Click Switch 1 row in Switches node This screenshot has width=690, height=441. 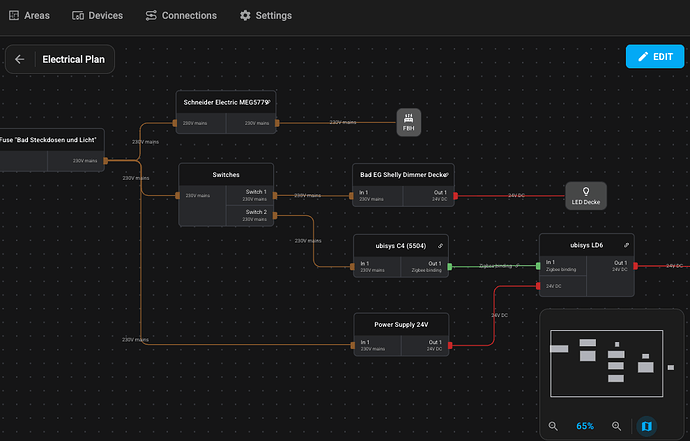pos(250,195)
